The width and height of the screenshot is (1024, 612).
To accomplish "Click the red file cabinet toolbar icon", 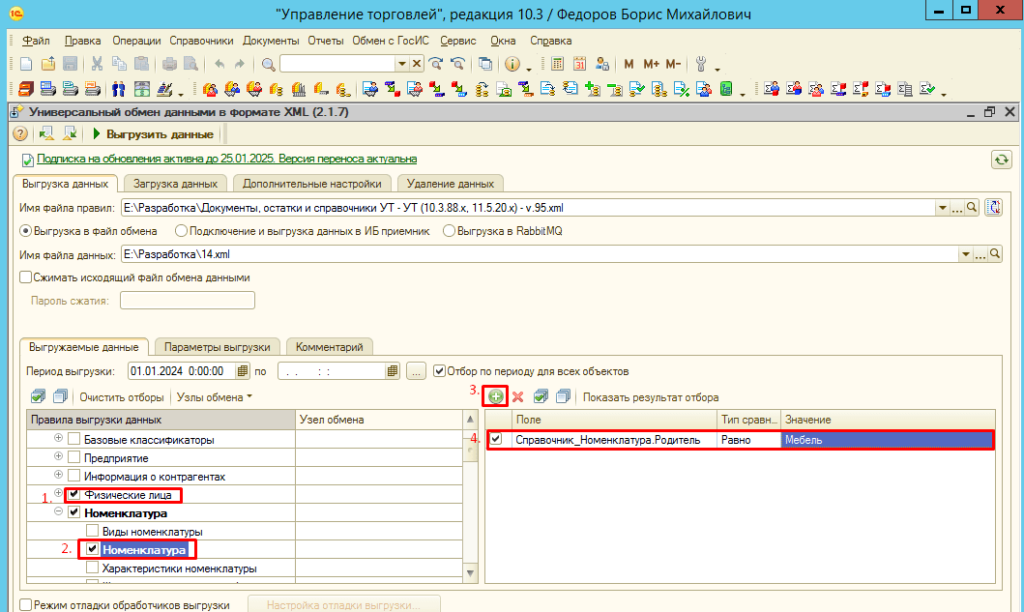I will [25, 89].
